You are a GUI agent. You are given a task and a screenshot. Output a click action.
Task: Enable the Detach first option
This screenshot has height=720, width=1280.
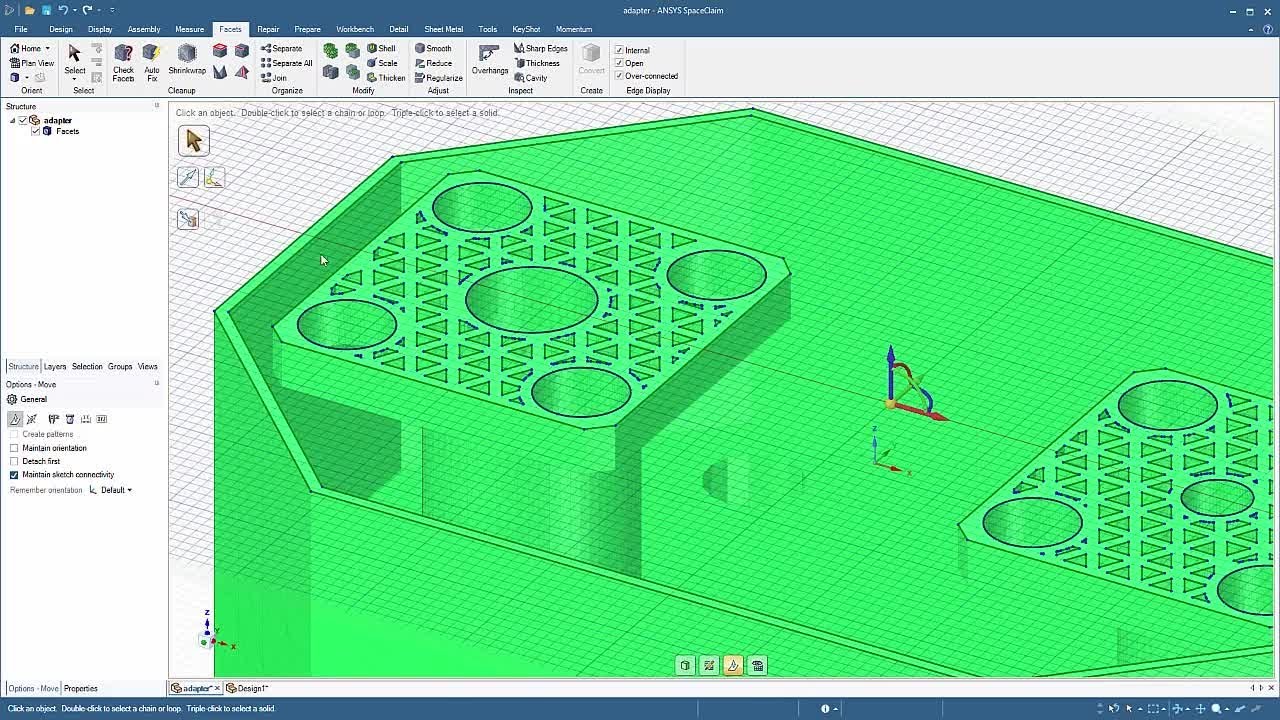pyautogui.click(x=14, y=461)
